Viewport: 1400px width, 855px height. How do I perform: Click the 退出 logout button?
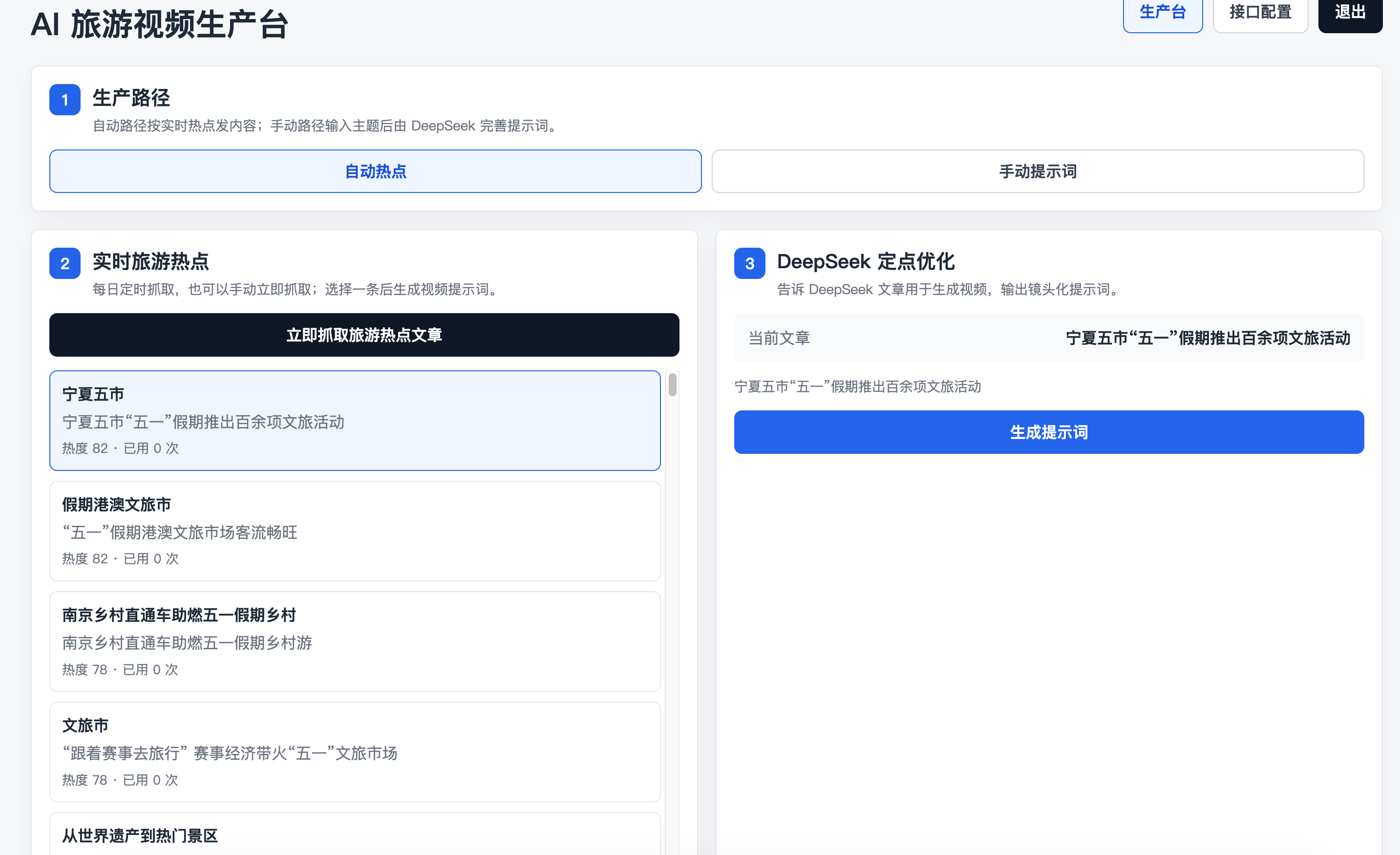[x=1350, y=14]
